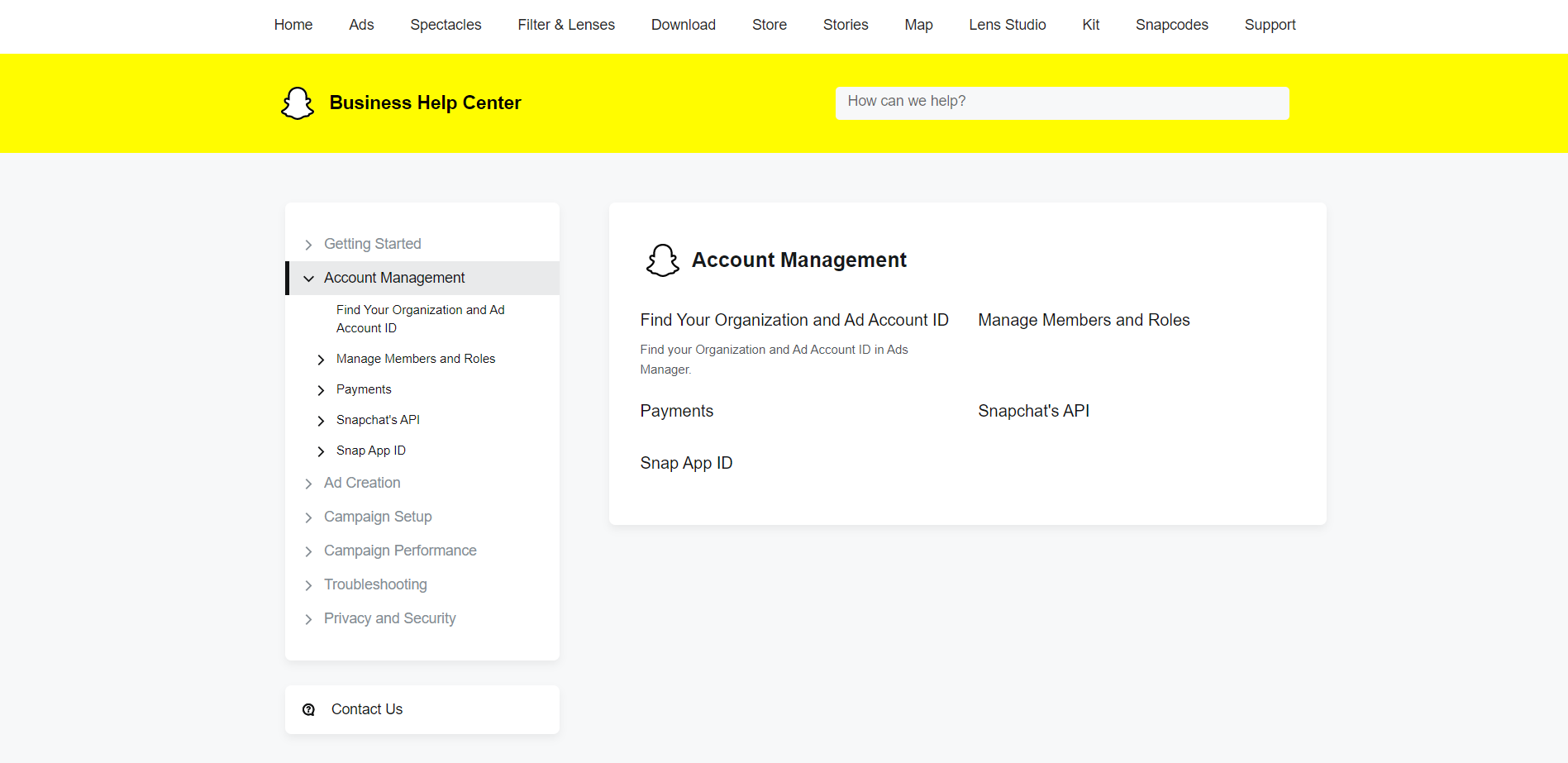Go to Support in top navigation
The image size is (1568, 763).
point(1270,25)
